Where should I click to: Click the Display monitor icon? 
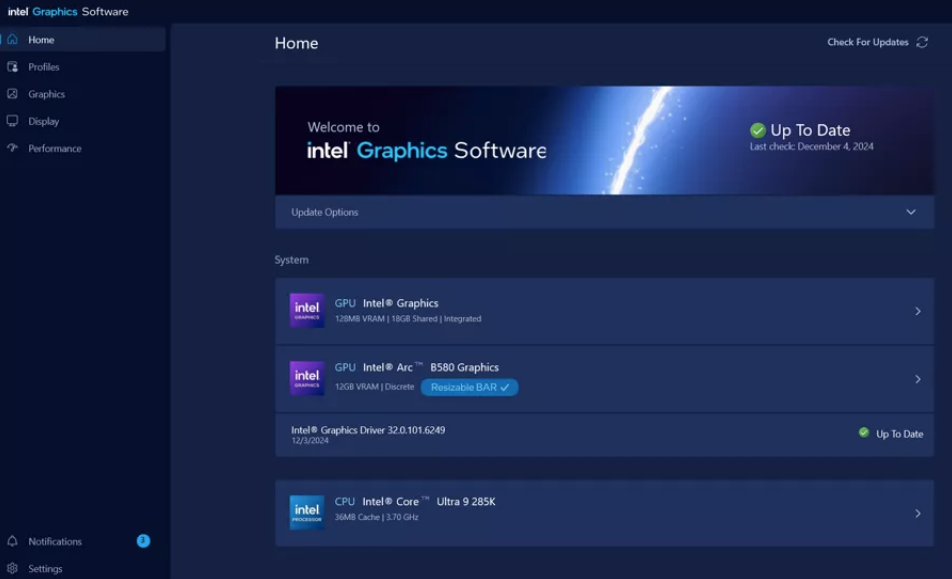12,121
